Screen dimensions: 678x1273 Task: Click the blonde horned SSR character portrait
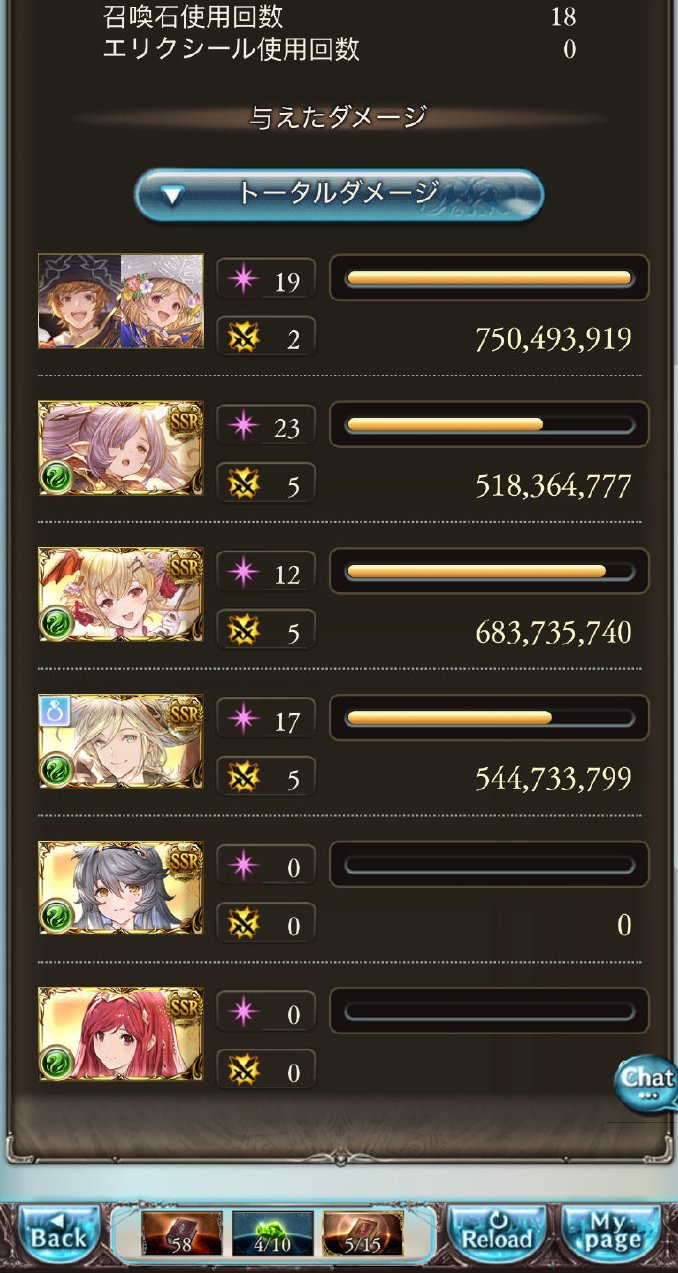pos(121,595)
